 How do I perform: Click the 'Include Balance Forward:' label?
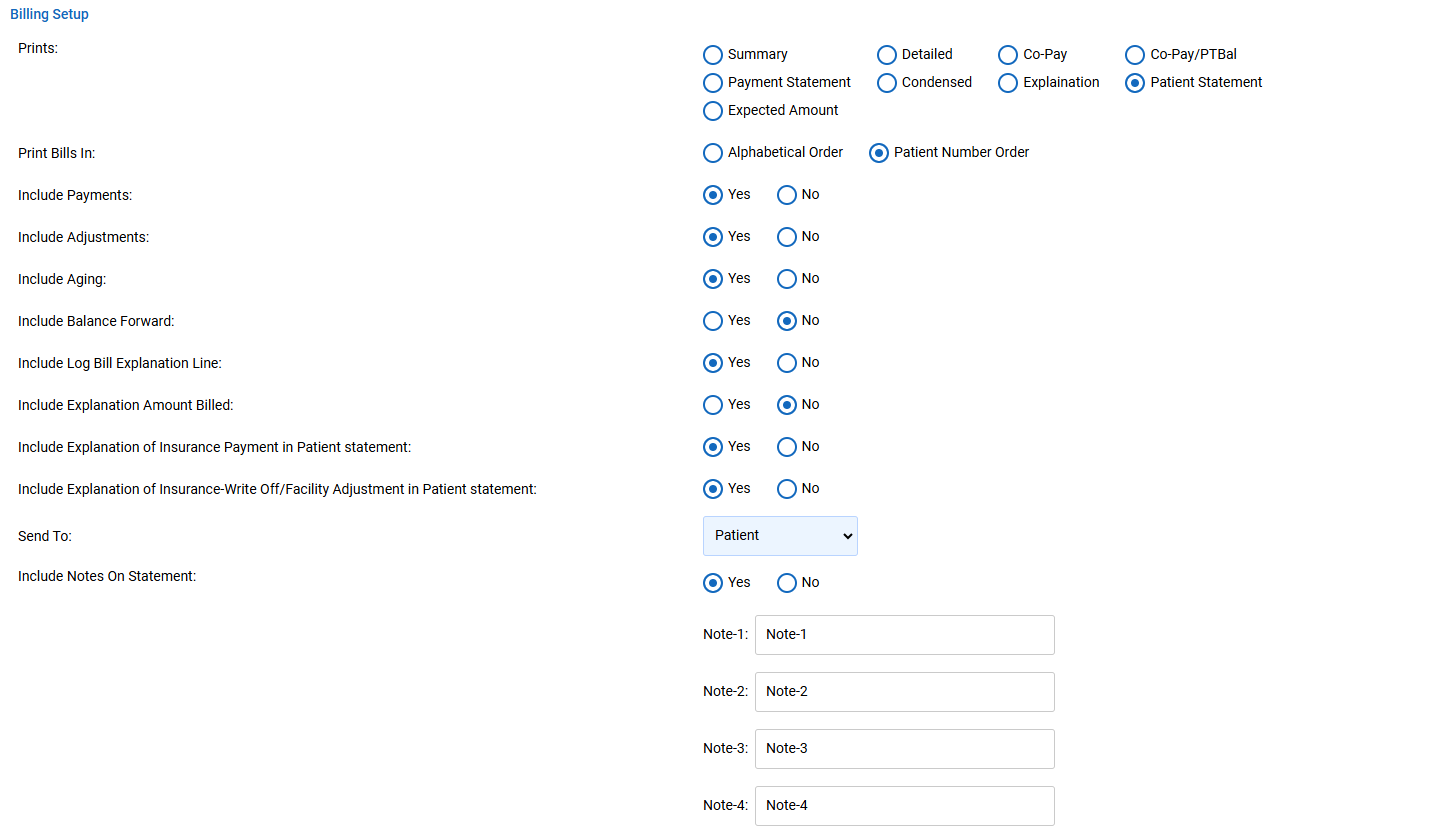coord(96,321)
